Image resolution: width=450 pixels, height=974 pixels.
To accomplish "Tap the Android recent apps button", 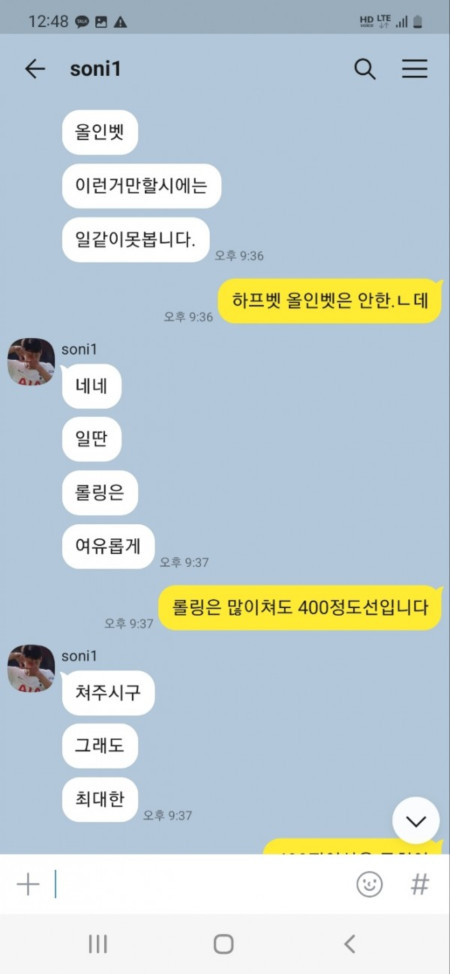I will (98, 944).
